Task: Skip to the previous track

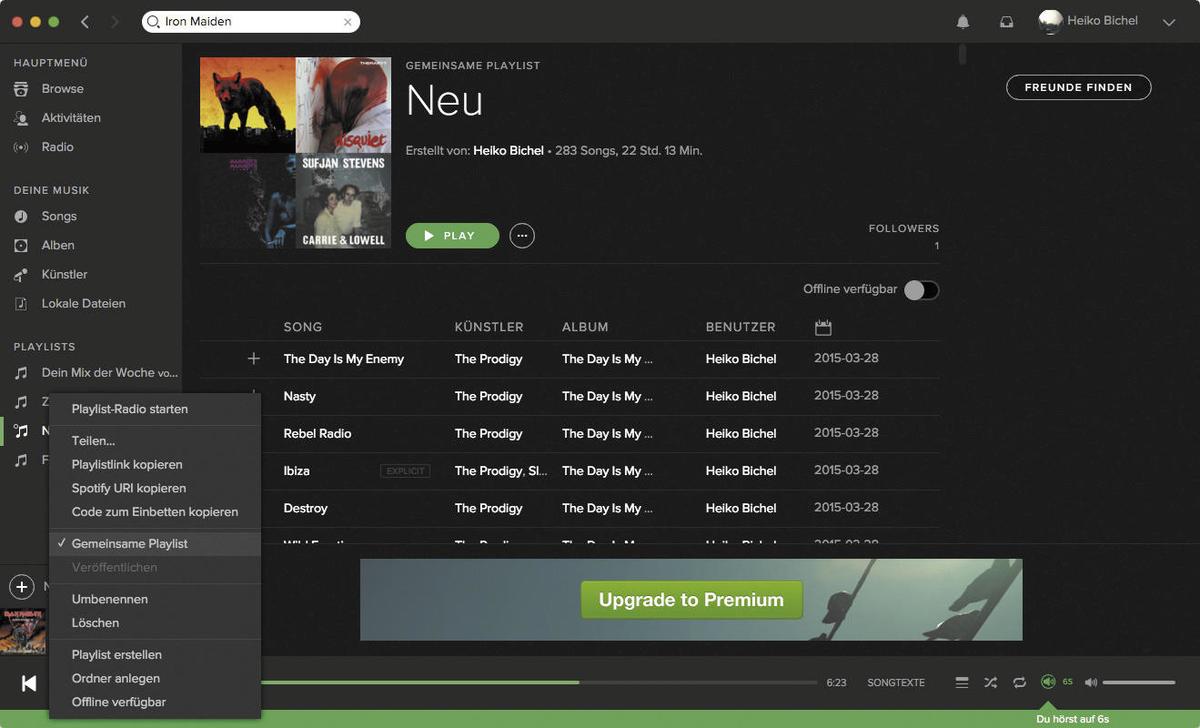Action: [x=29, y=683]
